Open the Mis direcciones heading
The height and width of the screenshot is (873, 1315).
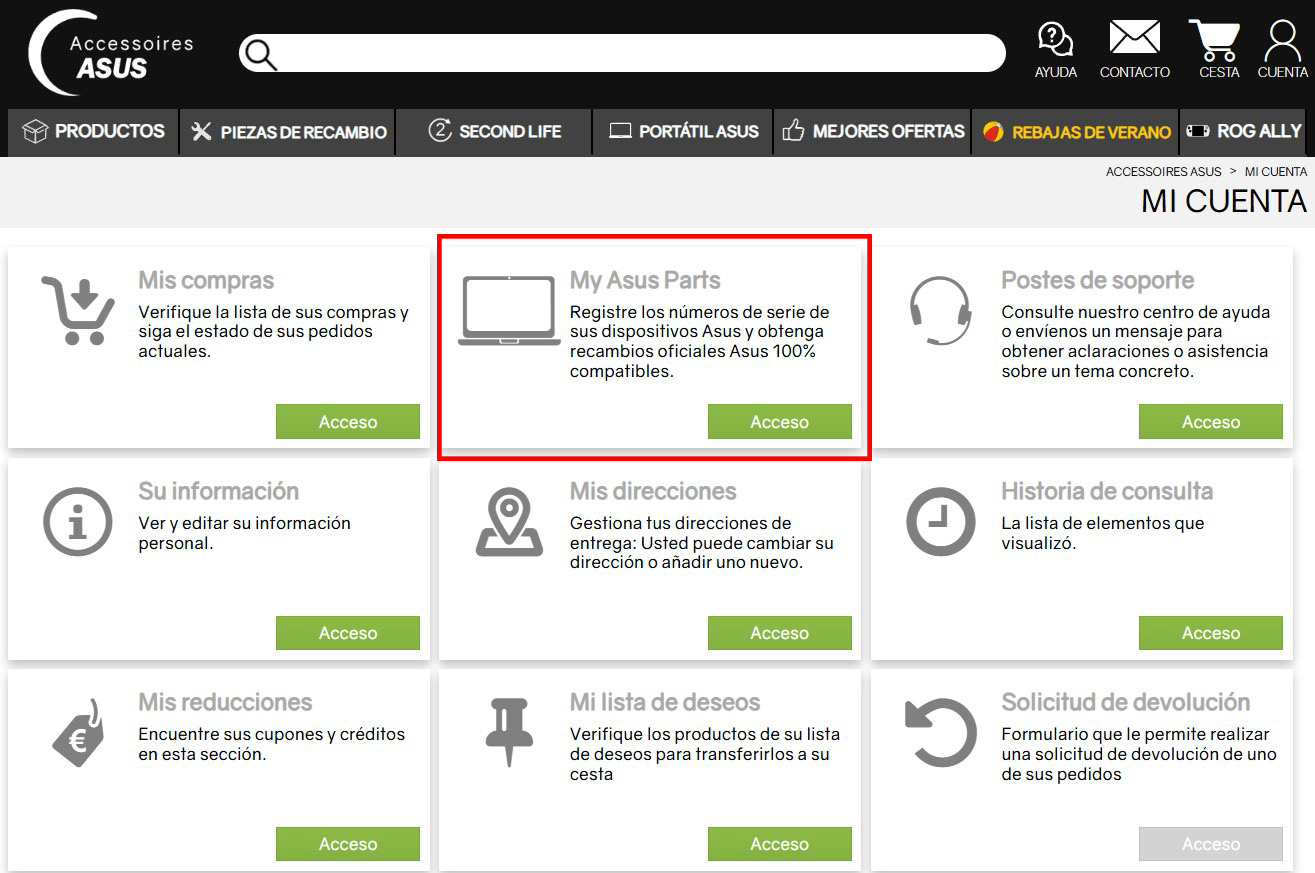point(653,492)
